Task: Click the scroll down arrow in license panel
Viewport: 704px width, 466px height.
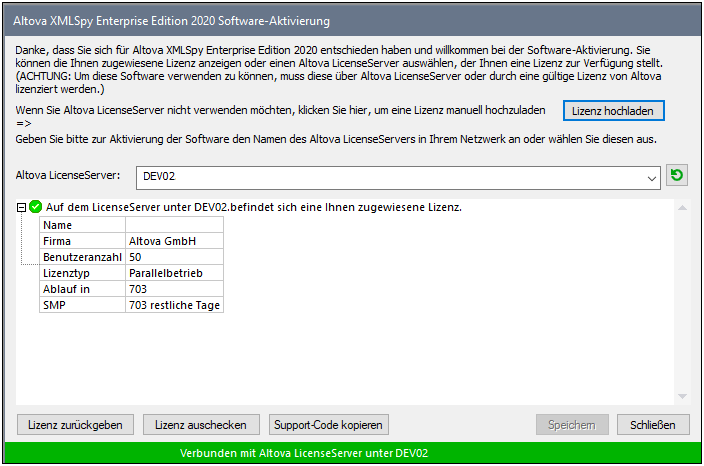Action: [682, 396]
